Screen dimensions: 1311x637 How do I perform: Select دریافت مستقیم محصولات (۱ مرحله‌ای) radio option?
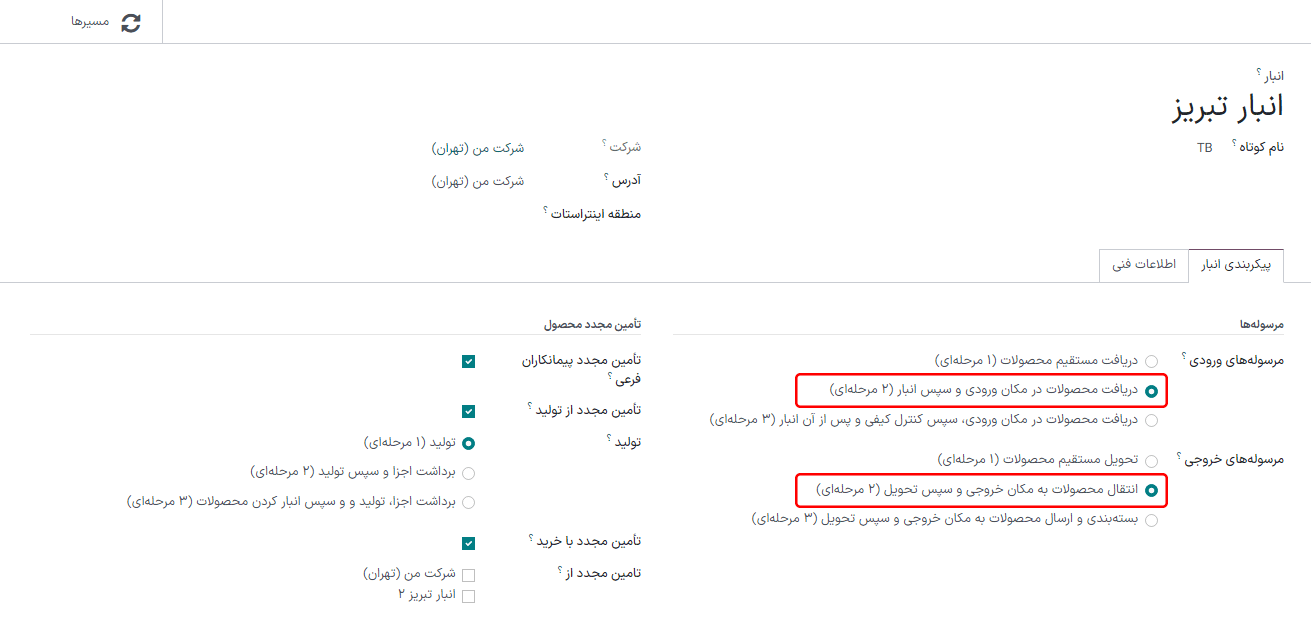click(1152, 361)
